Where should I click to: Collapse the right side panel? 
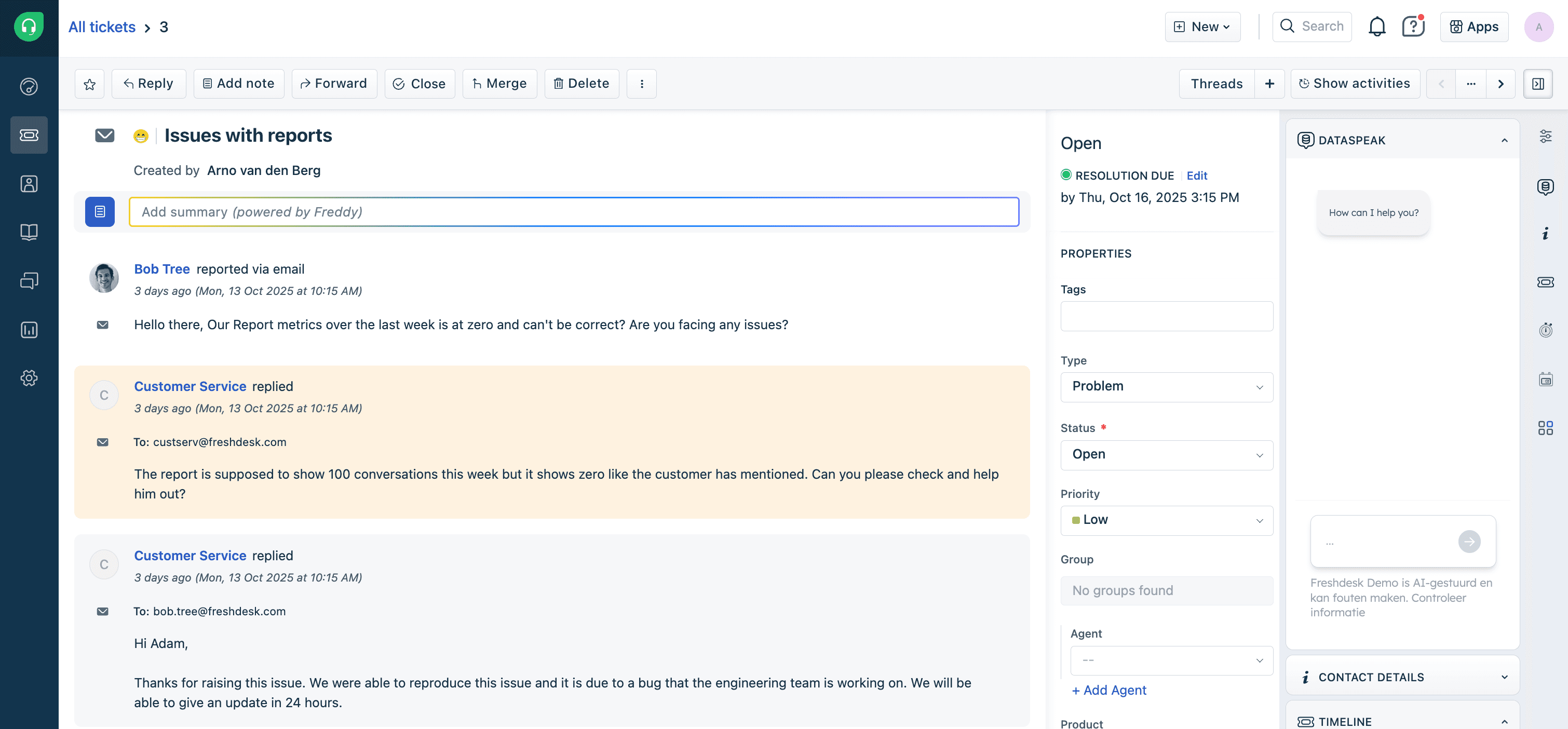coord(1538,84)
